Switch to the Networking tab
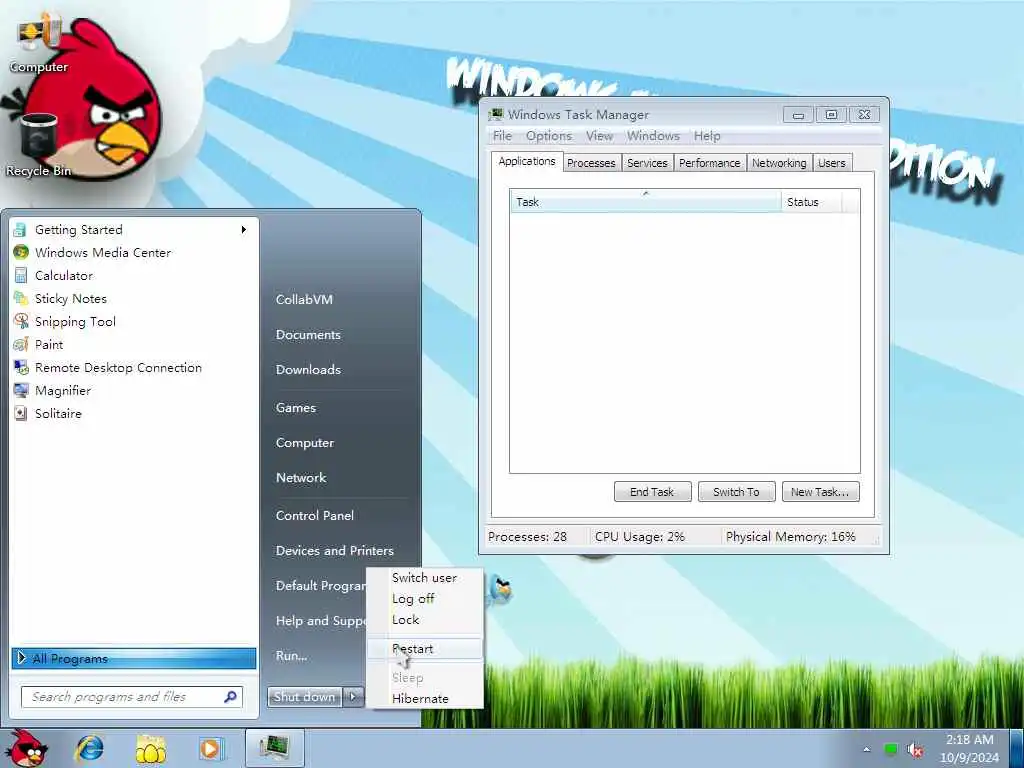The width and height of the screenshot is (1024, 768). [x=779, y=163]
